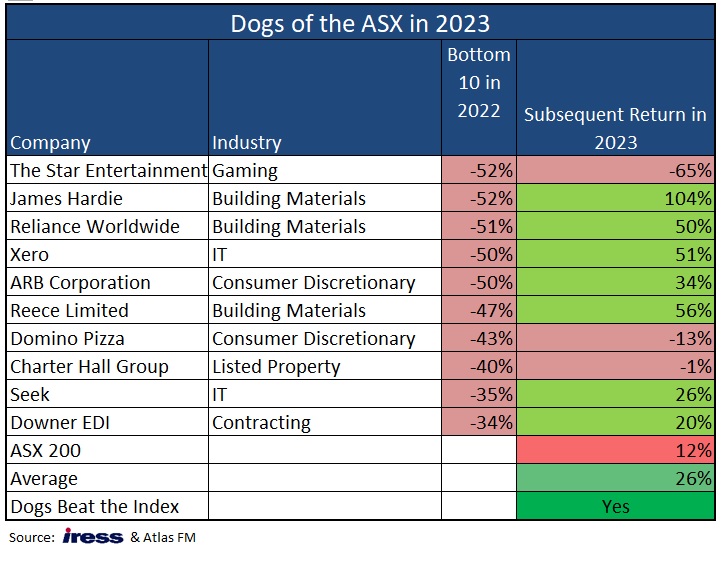Screen dimensions: 722x565
Task: Select the 'Seek' company cell
Action: 30,395
